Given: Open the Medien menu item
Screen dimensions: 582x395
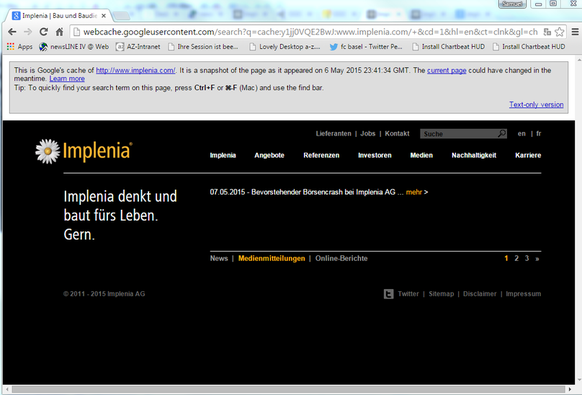Looking at the screenshot, I should 421,155.
